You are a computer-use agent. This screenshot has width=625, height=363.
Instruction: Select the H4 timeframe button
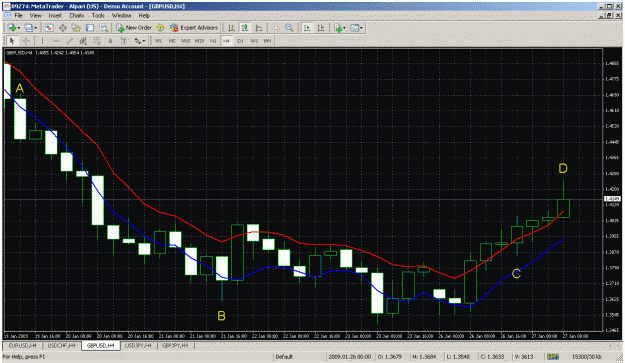[x=226, y=41]
